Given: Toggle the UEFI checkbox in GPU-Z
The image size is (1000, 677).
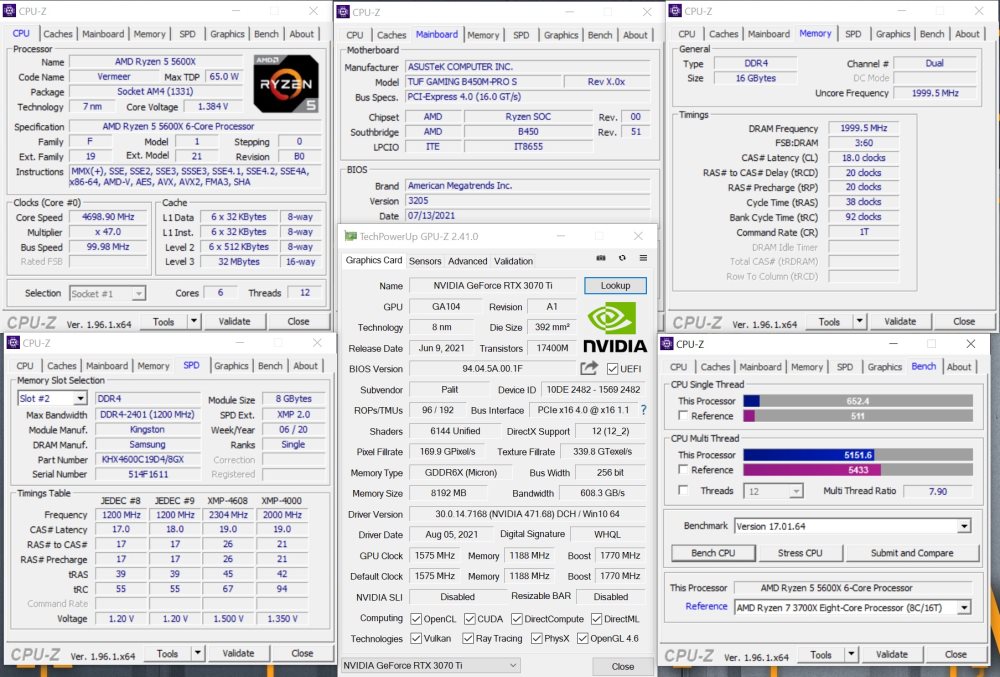Looking at the screenshot, I should [x=612, y=369].
